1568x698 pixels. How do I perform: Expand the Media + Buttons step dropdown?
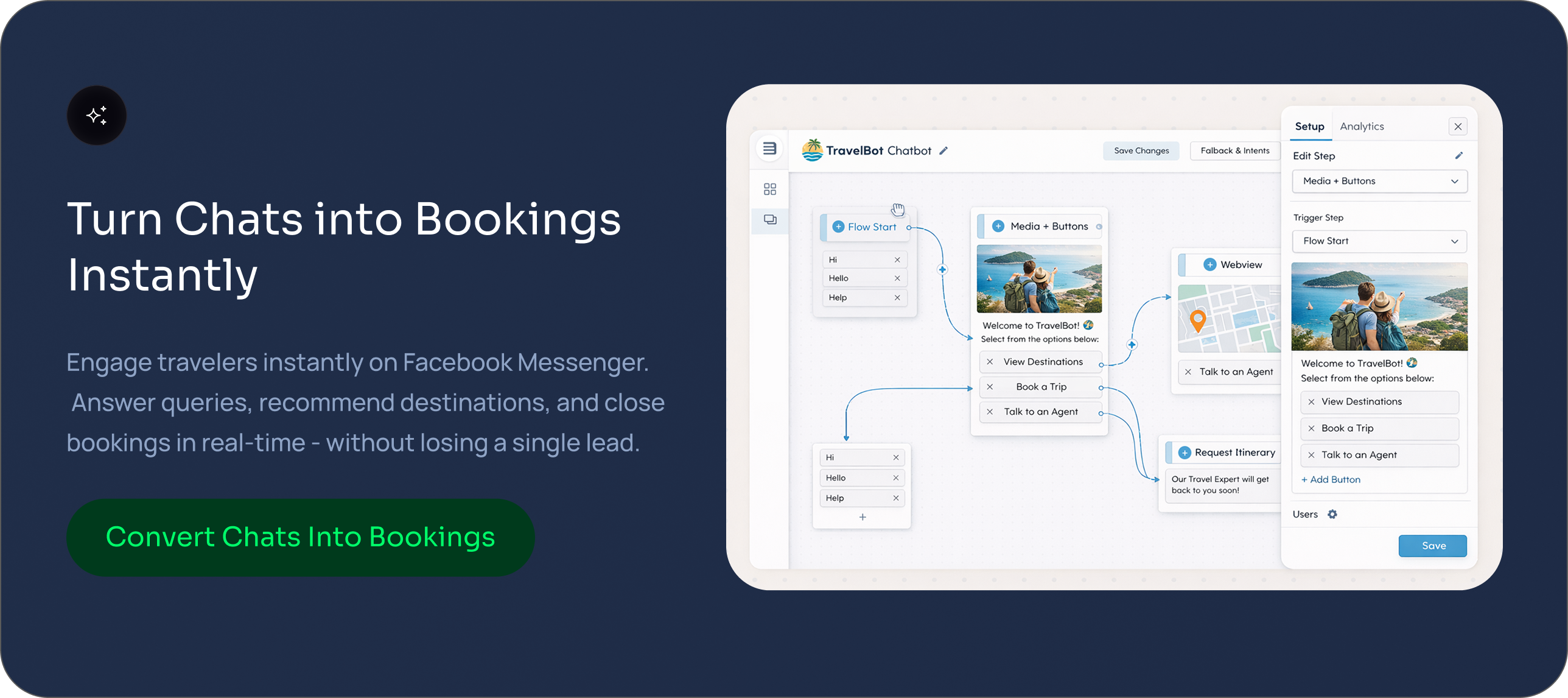click(x=1379, y=182)
